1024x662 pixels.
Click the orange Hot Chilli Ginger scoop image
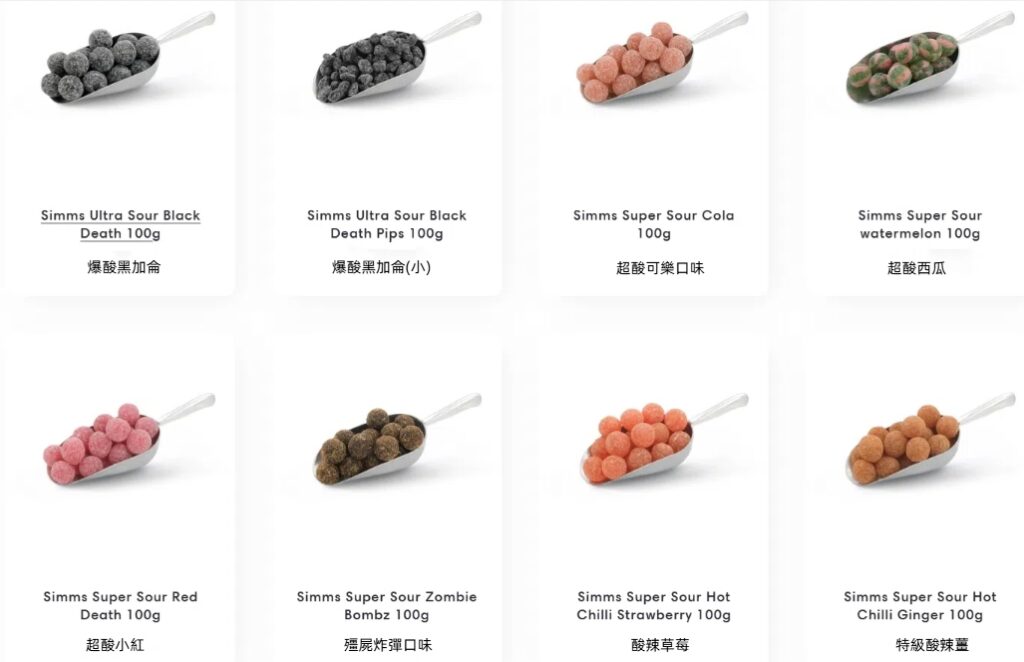[930, 440]
